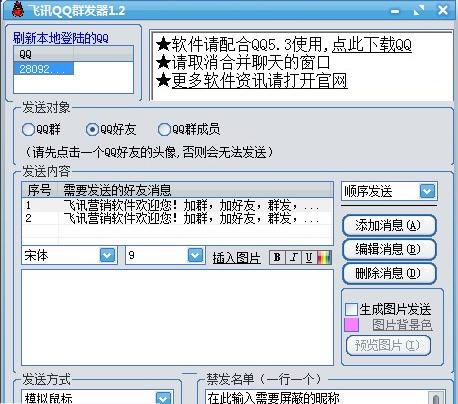Toggle italic formatting button
The height and width of the screenshot is (404, 458).
coord(293,257)
